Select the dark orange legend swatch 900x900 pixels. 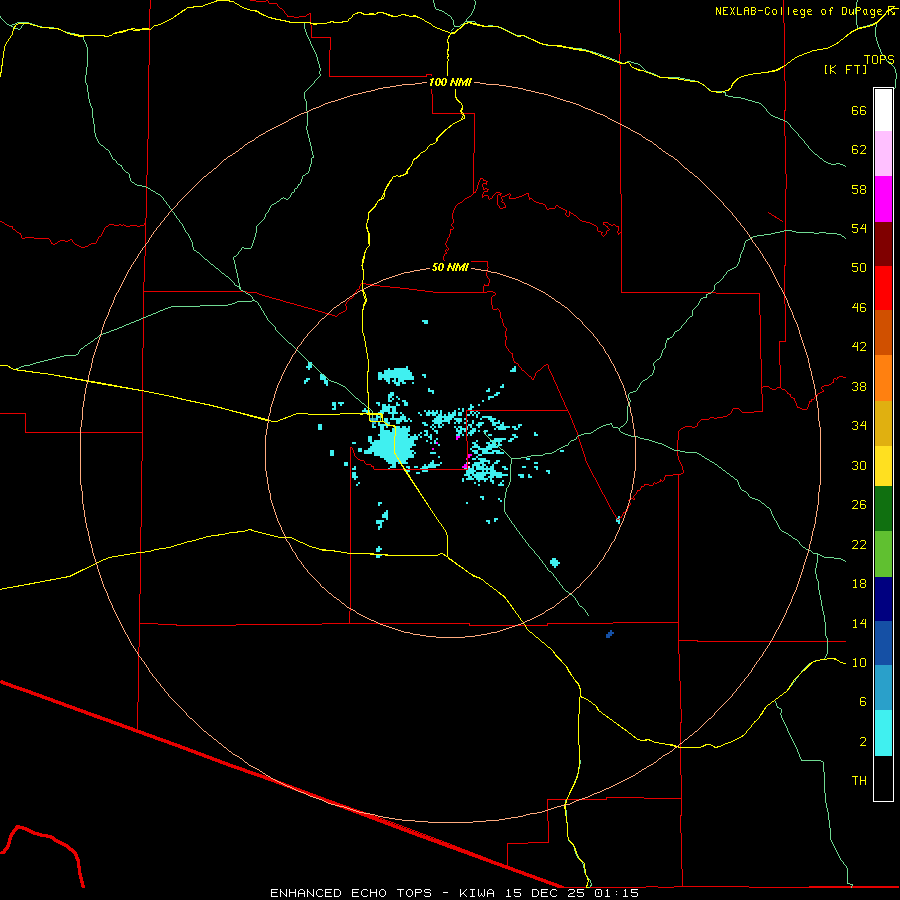coord(883,332)
